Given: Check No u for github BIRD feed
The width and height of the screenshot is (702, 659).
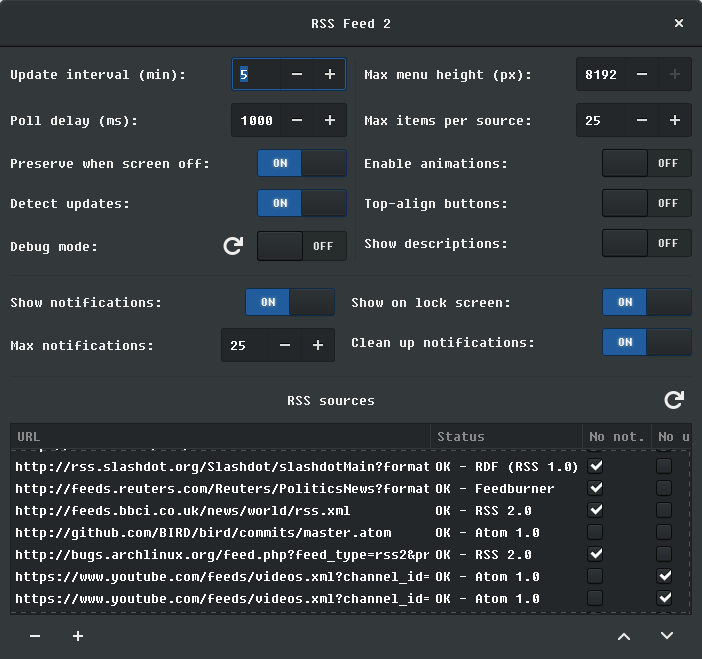Looking at the screenshot, I should pyautogui.click(x=664, y=532).
